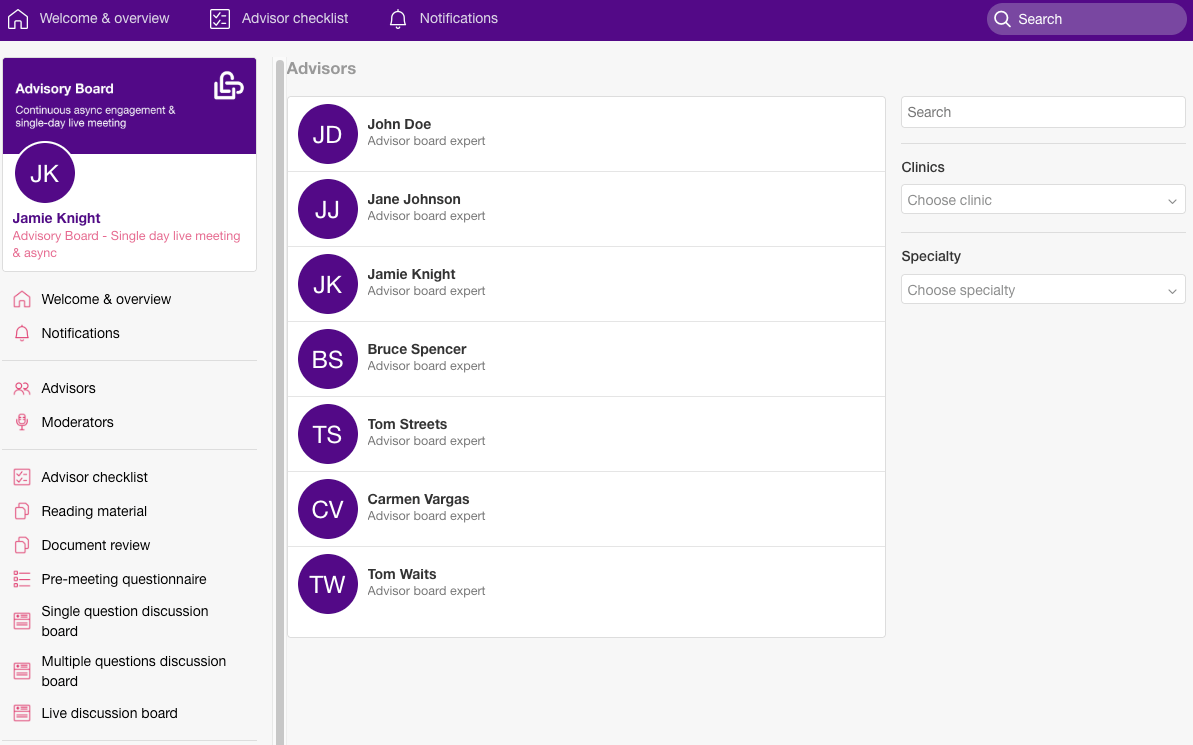Click Jamie Knight name in profile card
Viewport: 1193px width, 745px height.
pos(56,218)
